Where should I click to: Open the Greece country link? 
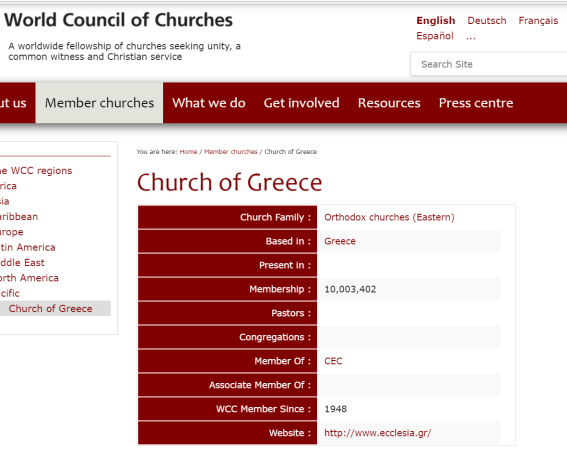pyautogui.click(x=340, y=241)
